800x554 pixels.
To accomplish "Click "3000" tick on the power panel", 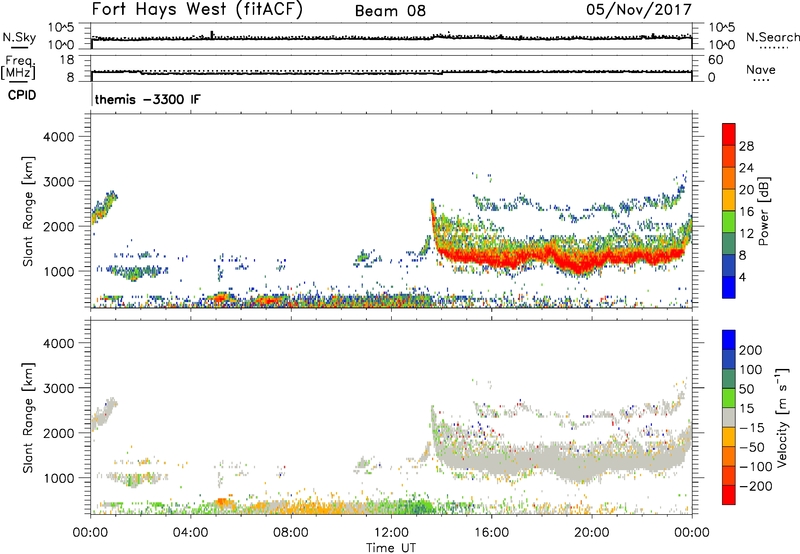I will pos(59,182).
